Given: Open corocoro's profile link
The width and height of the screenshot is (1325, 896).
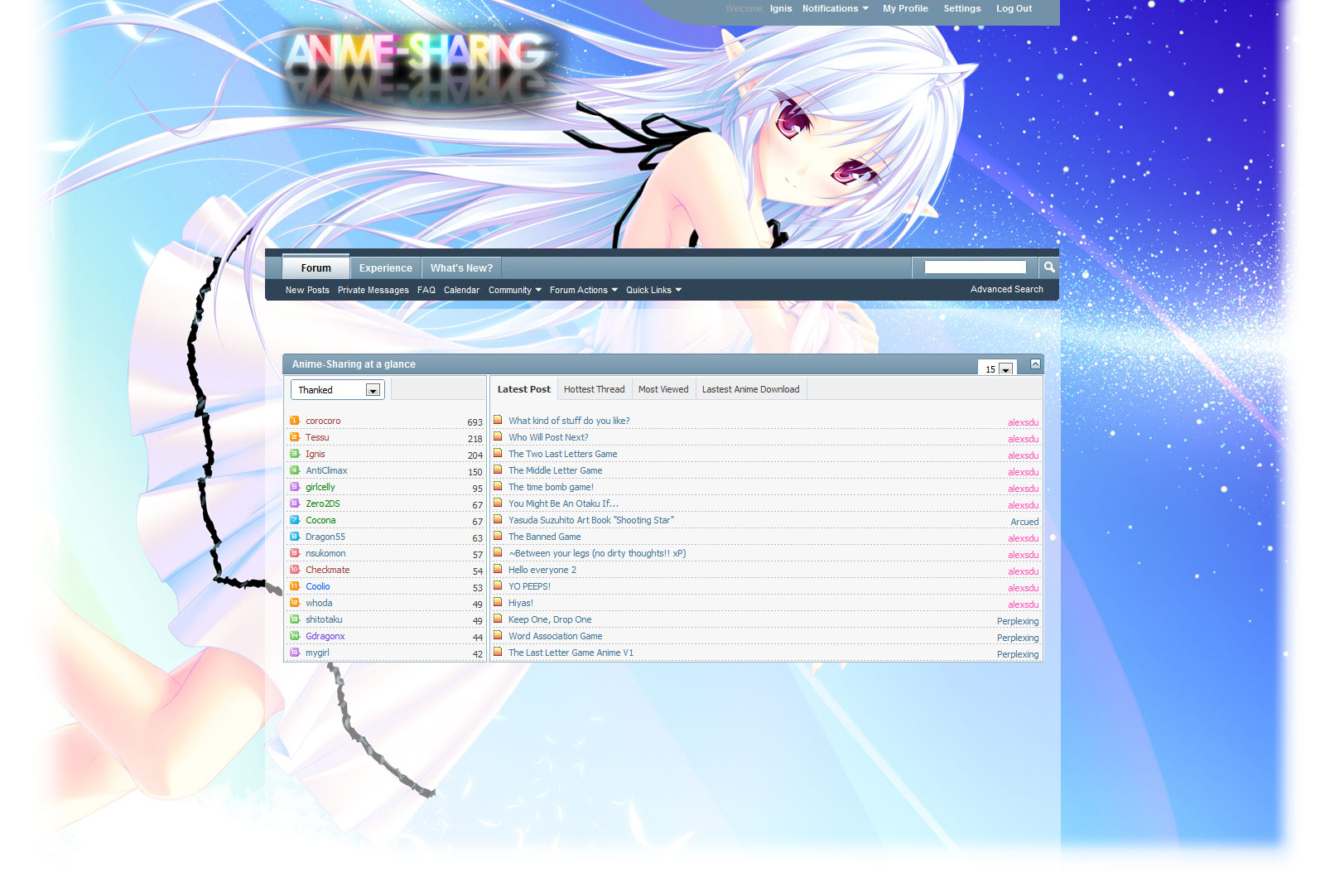Looking at the screenshot, I should pyautogui.click(x=323, y=421).
